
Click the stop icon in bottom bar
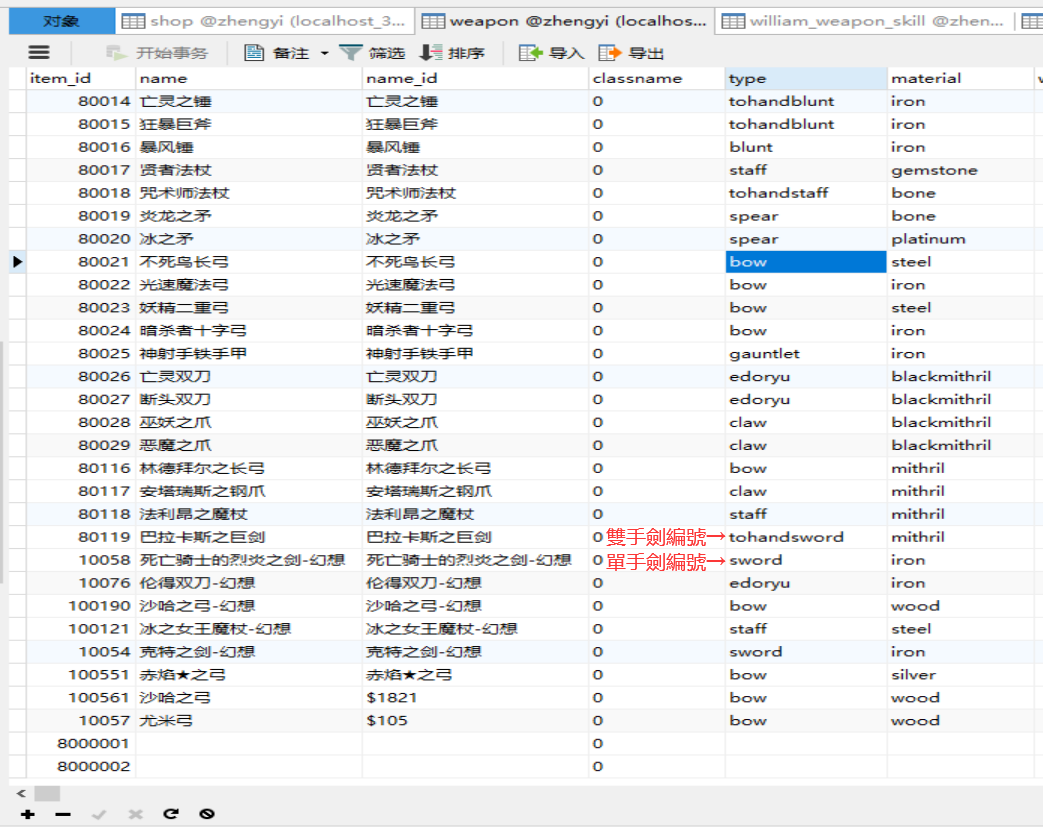pyautogui.click(x=207, y=814)
